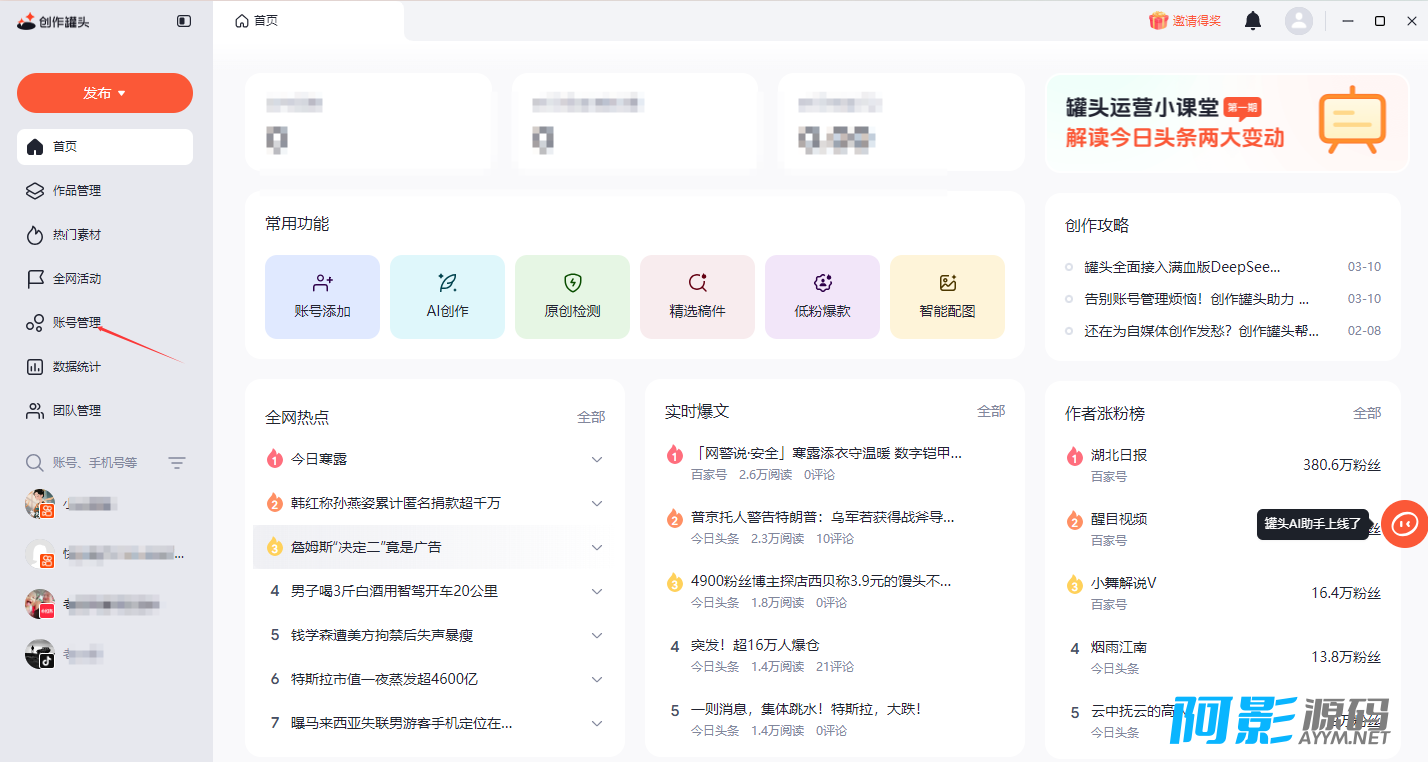Open the 智能配图 shortcut tile
This screenshot has width=1428, height=762.
(x=947, y=297)
